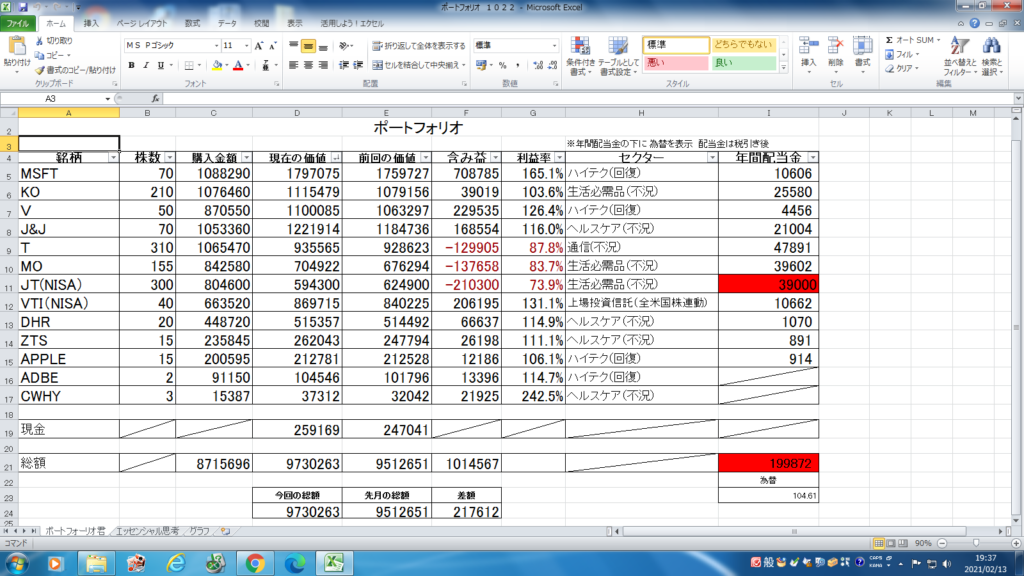Open the font size dropdown showing 11

click(246, 46)
